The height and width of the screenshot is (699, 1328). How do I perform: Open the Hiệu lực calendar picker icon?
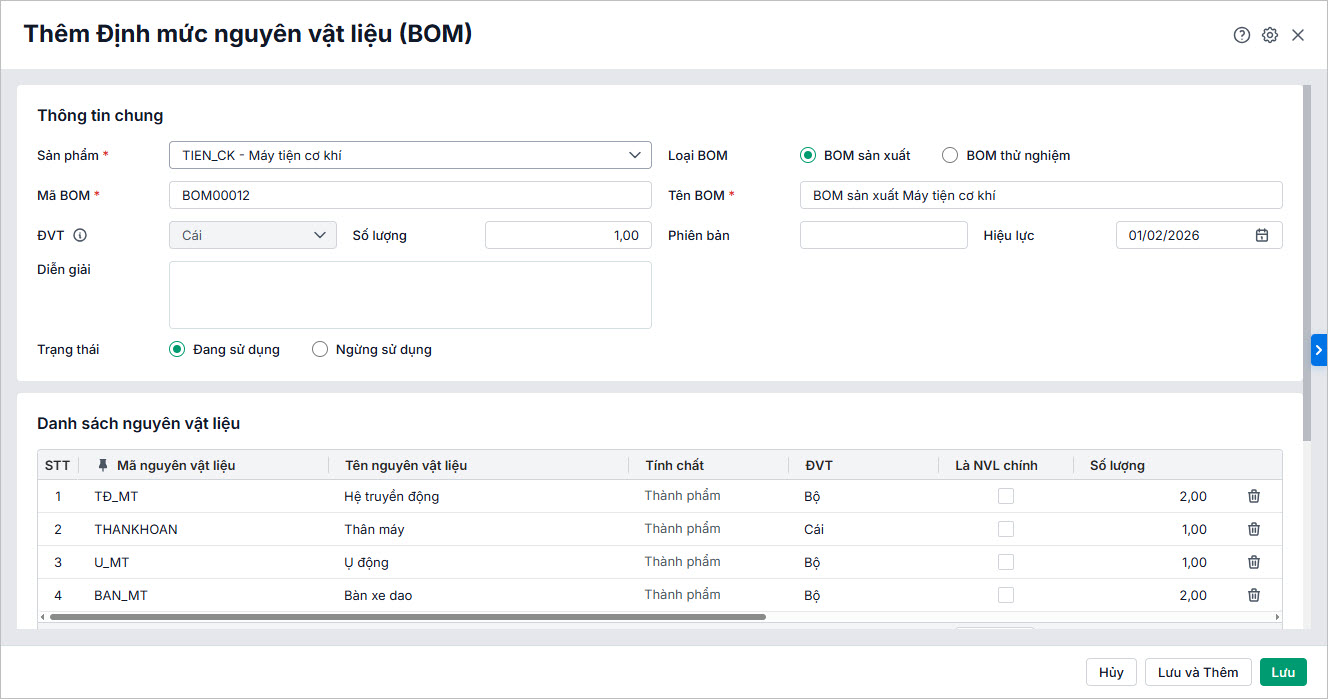pos(1262,236)
